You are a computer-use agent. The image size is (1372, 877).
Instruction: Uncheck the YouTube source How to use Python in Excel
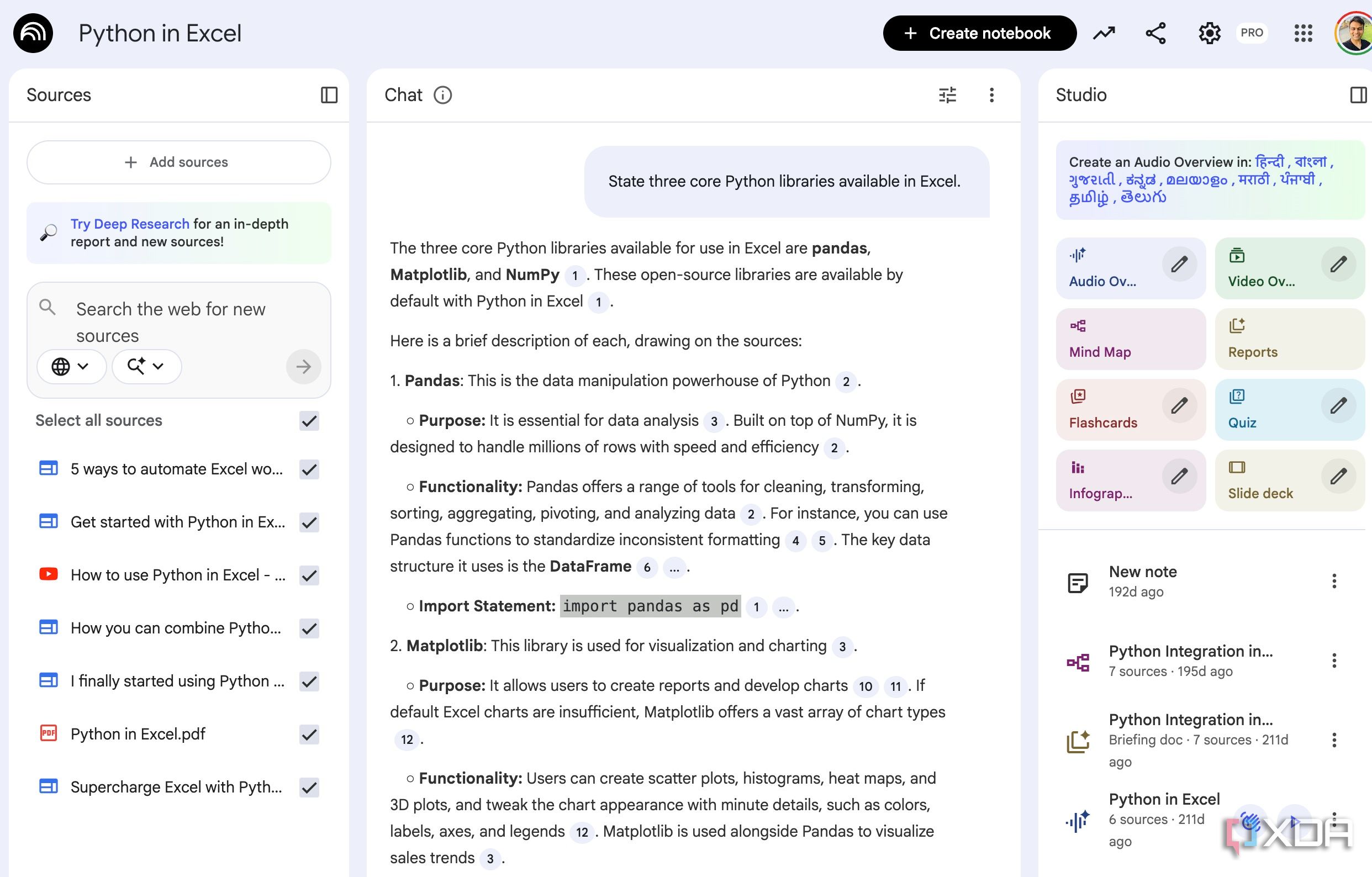click(308, 575)
